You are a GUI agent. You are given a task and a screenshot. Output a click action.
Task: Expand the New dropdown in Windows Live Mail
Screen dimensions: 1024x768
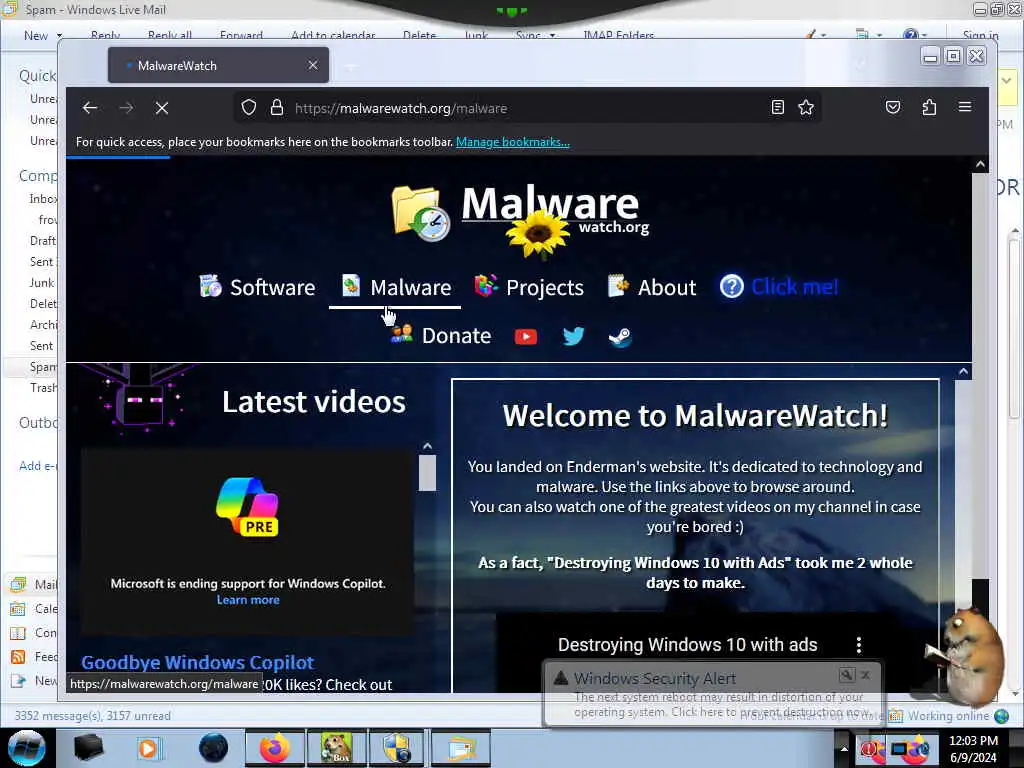59,35
